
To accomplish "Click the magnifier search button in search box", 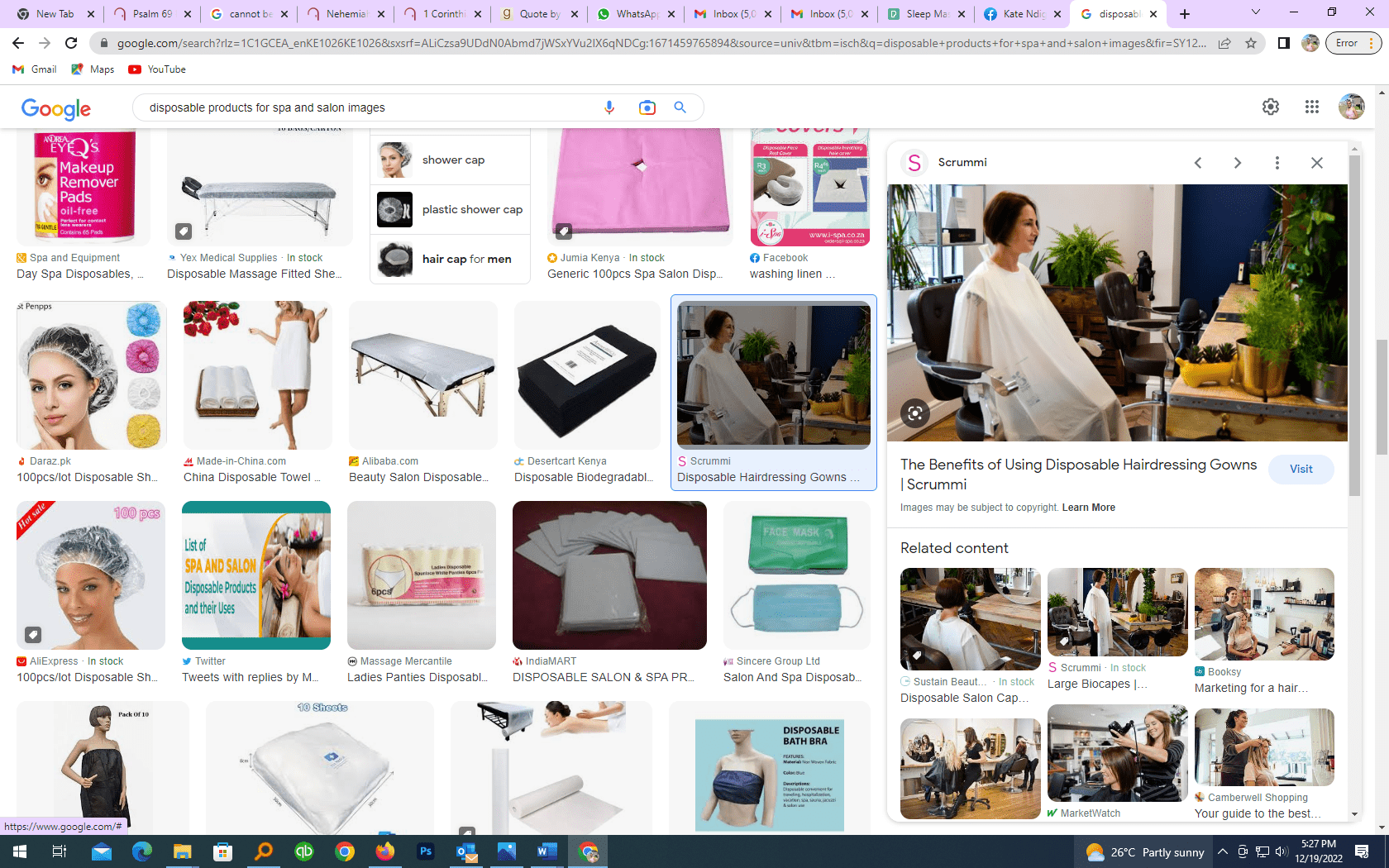I will [680, 107].
